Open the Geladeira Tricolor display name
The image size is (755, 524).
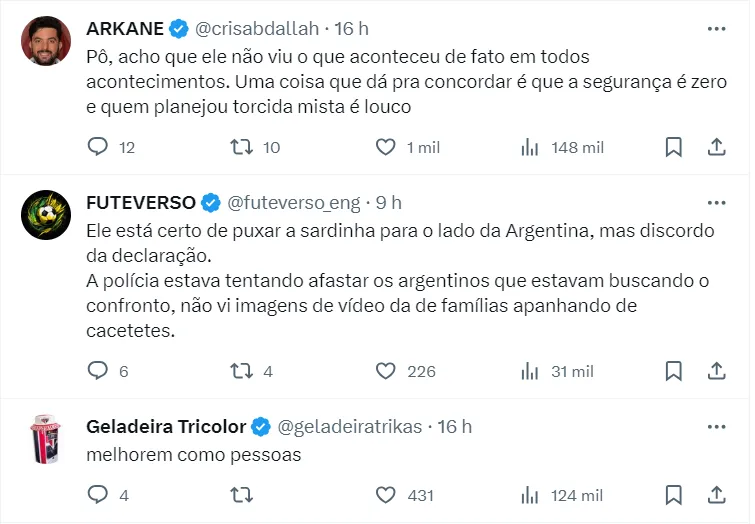point(166,427)
